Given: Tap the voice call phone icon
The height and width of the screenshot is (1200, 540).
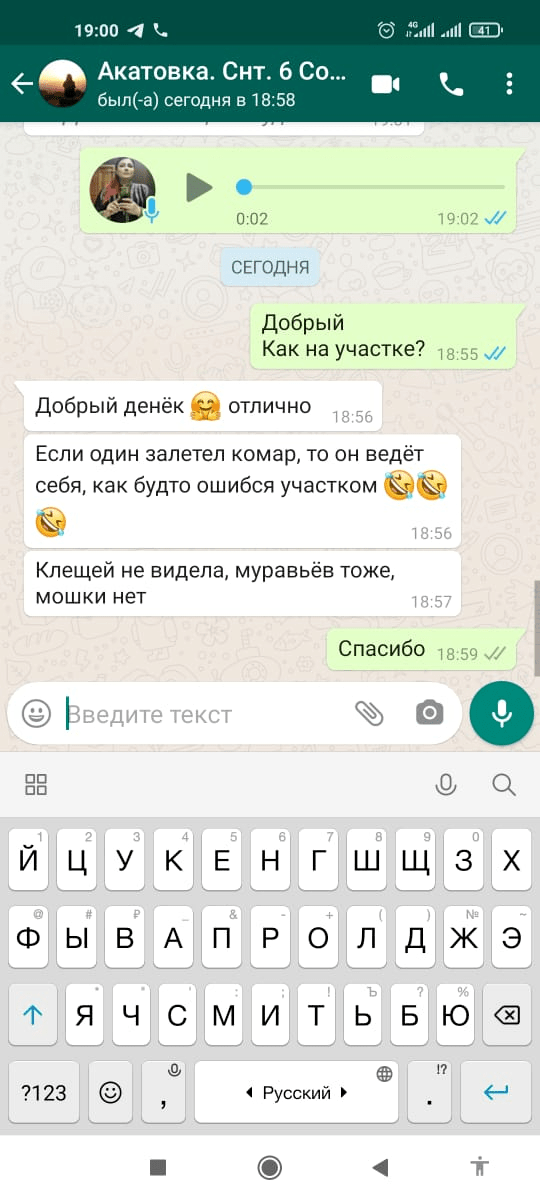Looking at the screenshot, I should click(x=452, y=84).
